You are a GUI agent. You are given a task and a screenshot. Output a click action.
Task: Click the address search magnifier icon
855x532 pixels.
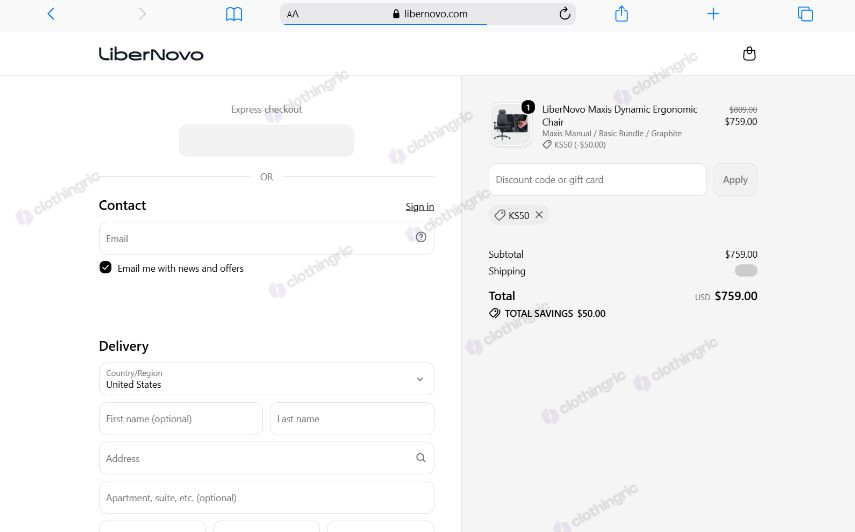421,458
